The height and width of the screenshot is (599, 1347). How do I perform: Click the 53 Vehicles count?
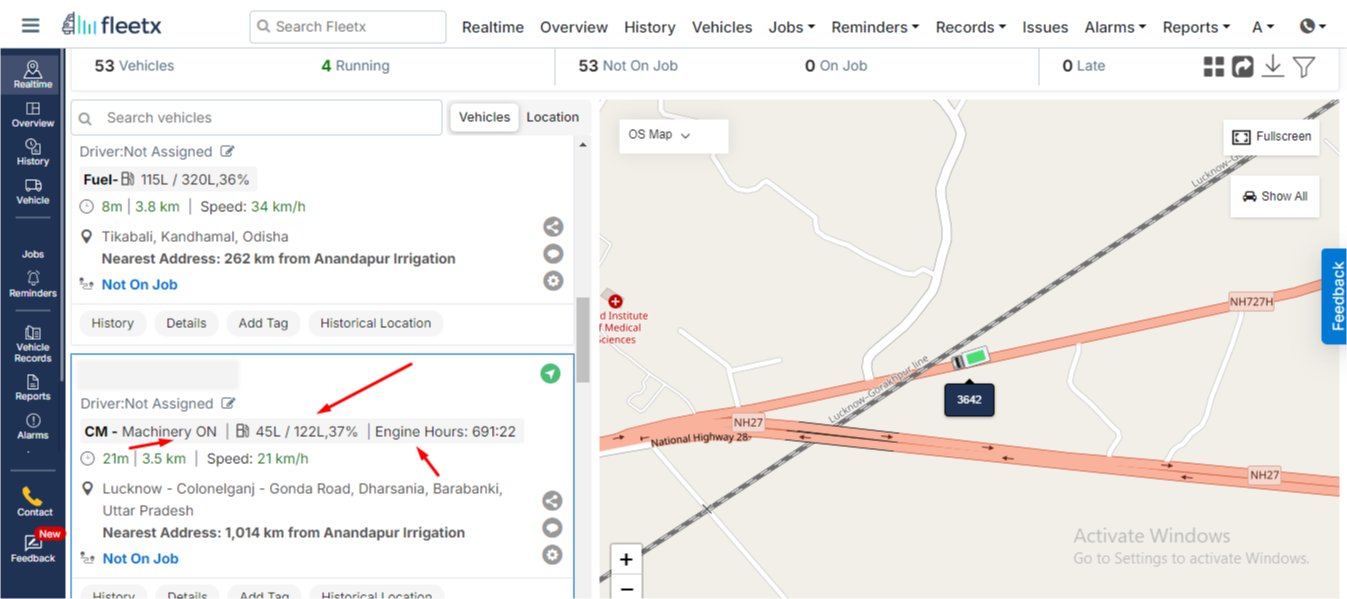coord(134,66)
